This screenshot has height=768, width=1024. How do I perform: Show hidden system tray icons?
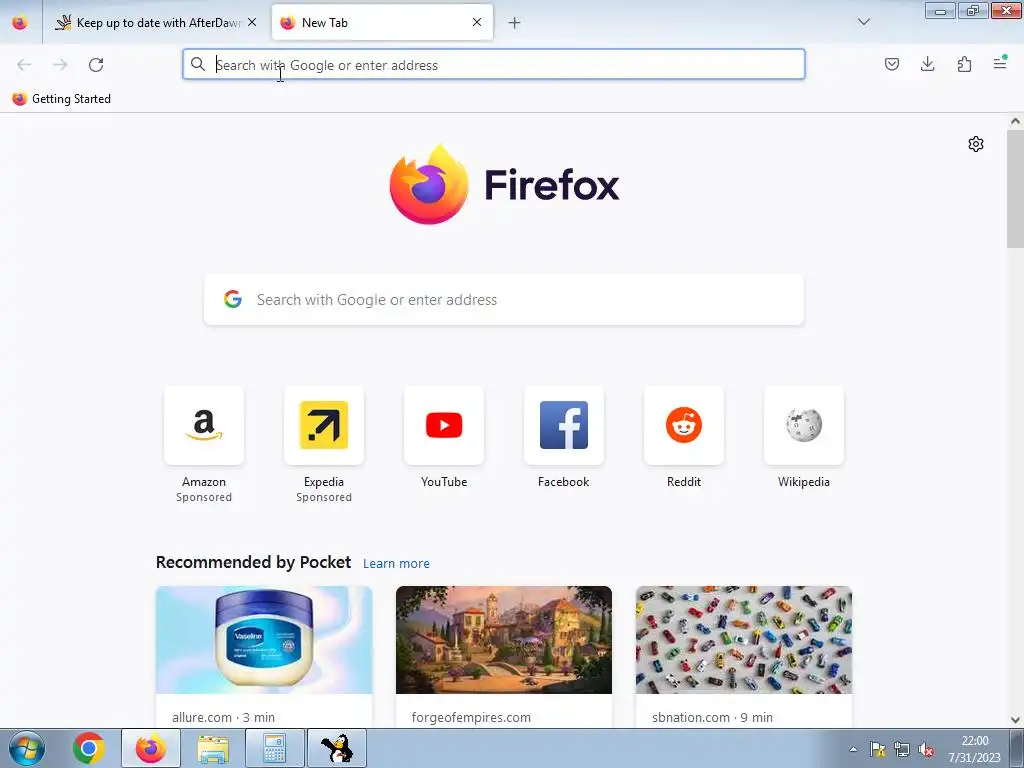[x=853, y=749]
